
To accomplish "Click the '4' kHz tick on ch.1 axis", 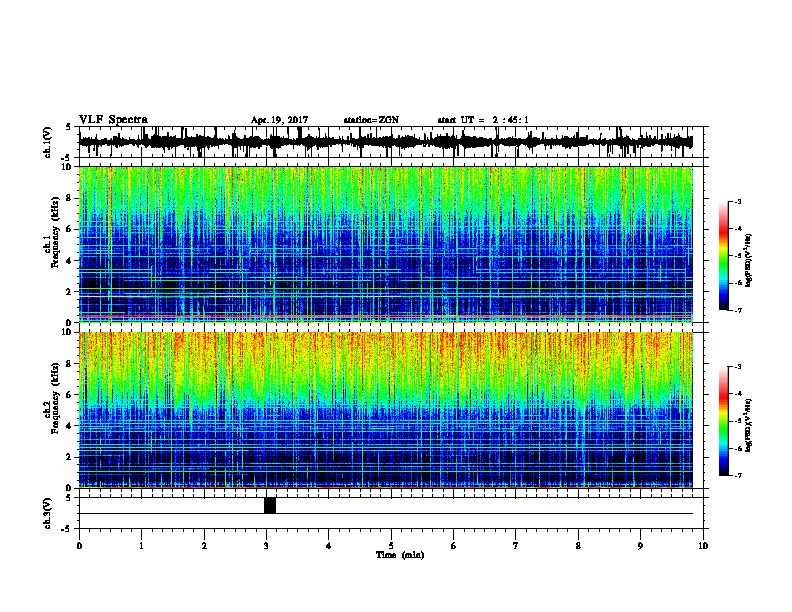I will click(x=70, y=261).
